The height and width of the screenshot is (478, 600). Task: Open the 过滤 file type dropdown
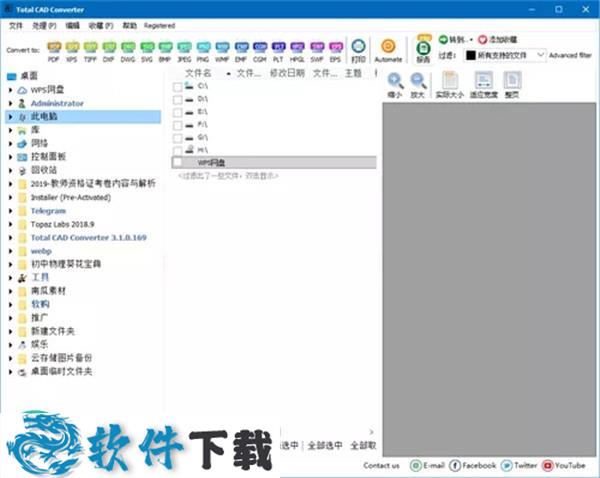tap(505, 55)
